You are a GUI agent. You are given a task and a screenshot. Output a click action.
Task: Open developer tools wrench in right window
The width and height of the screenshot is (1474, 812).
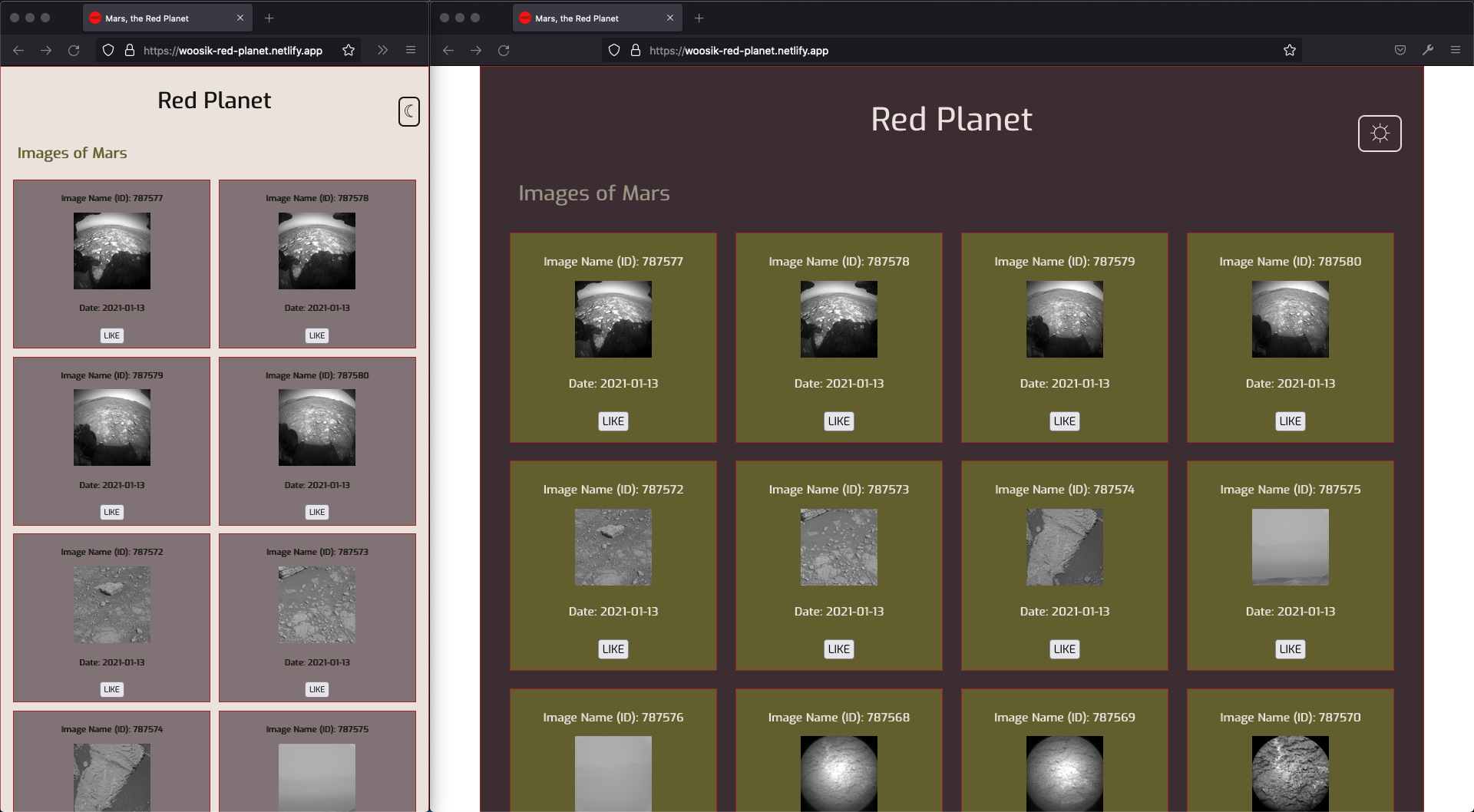coord(1428,51)
